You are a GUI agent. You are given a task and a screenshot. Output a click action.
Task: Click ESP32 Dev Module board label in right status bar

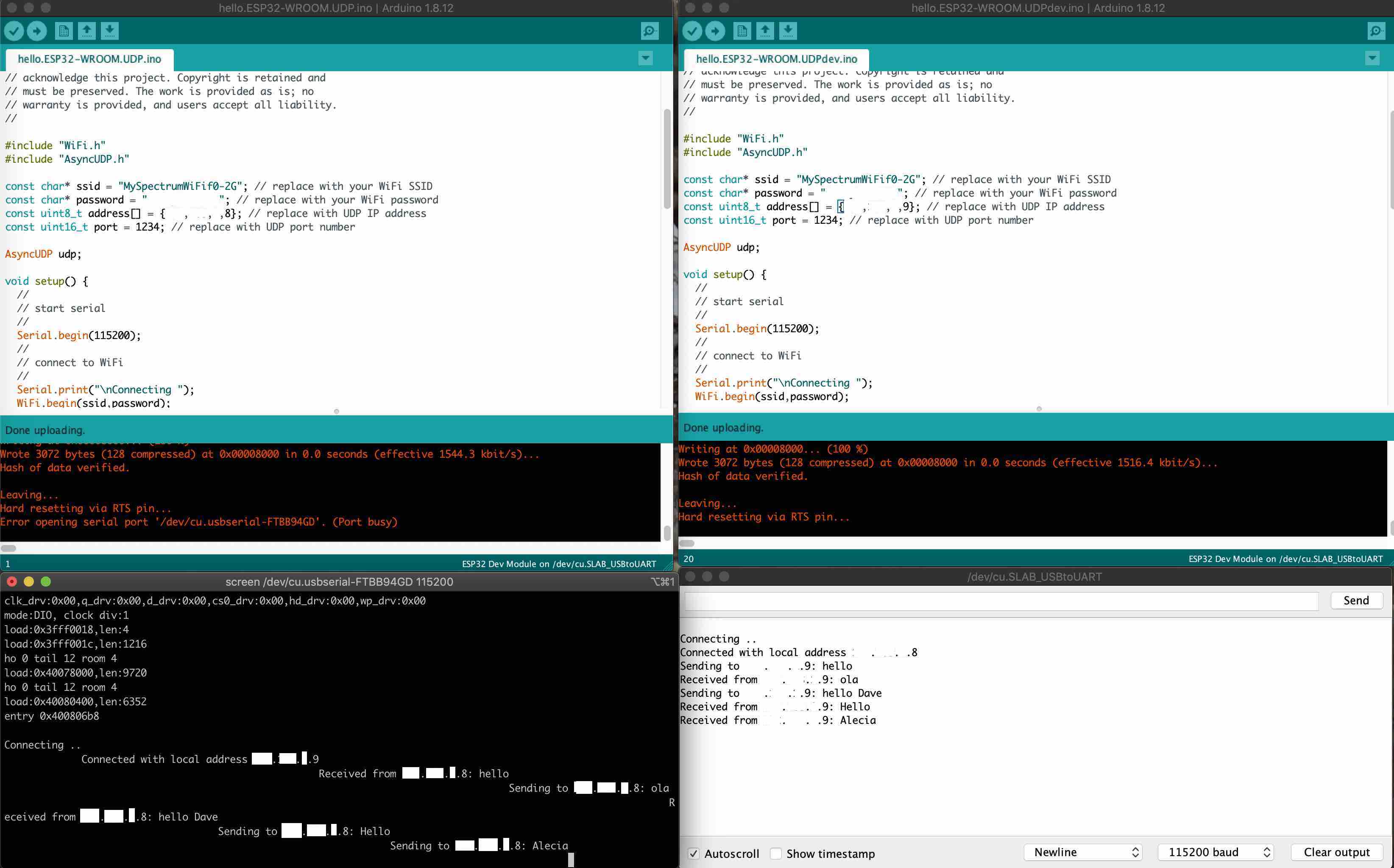(1285, 559)
